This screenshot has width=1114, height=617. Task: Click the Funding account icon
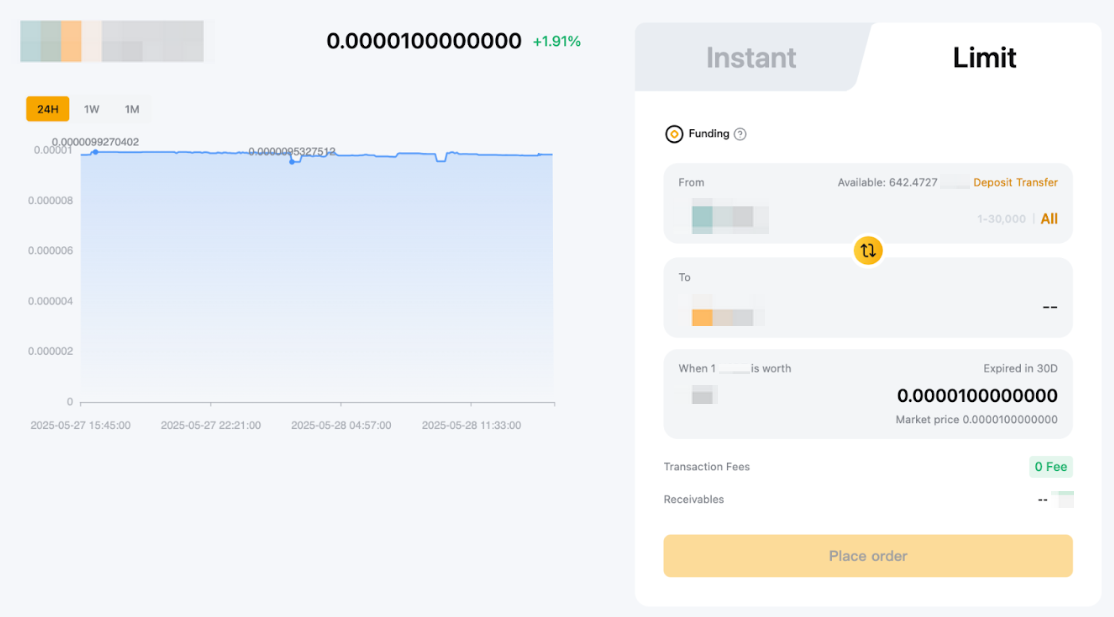point(674,134)
